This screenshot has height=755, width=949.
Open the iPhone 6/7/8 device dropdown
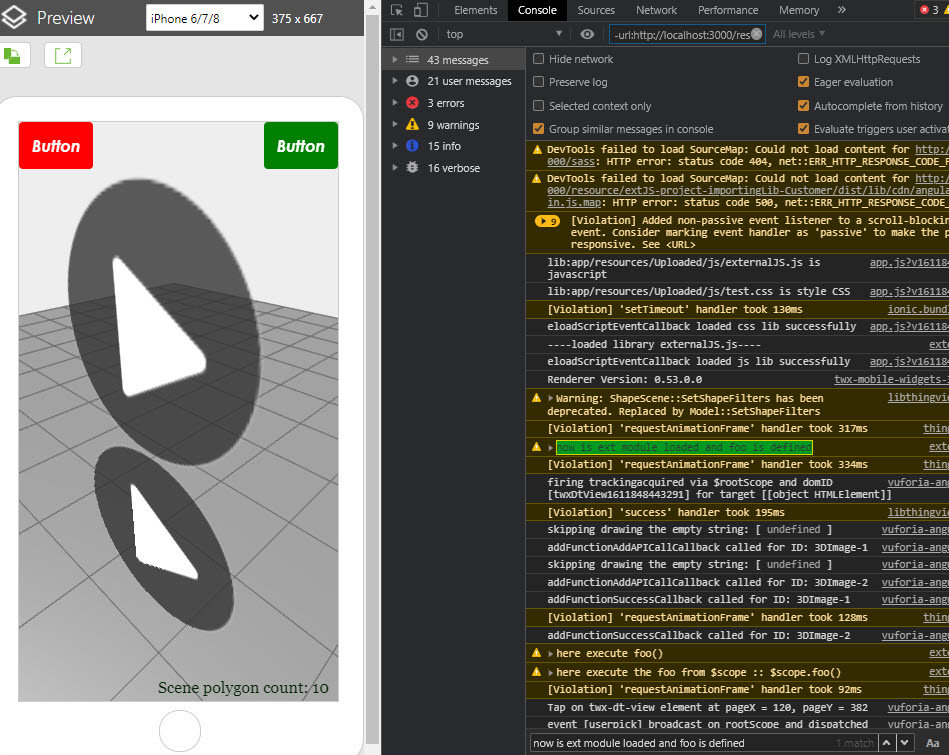(205, 18)
